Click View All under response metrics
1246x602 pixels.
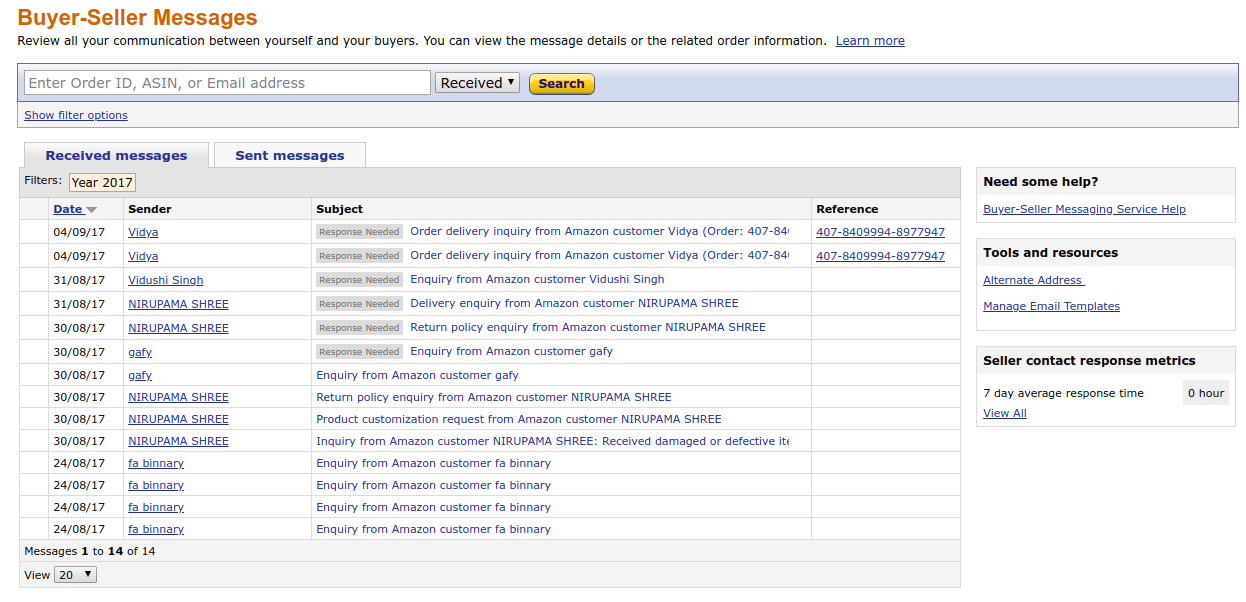1004,413
